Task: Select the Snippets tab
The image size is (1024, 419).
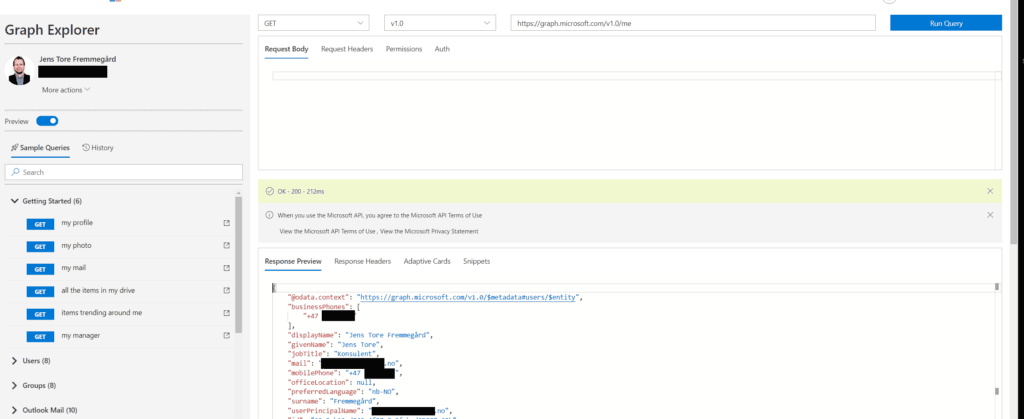Action: (477, 261)
